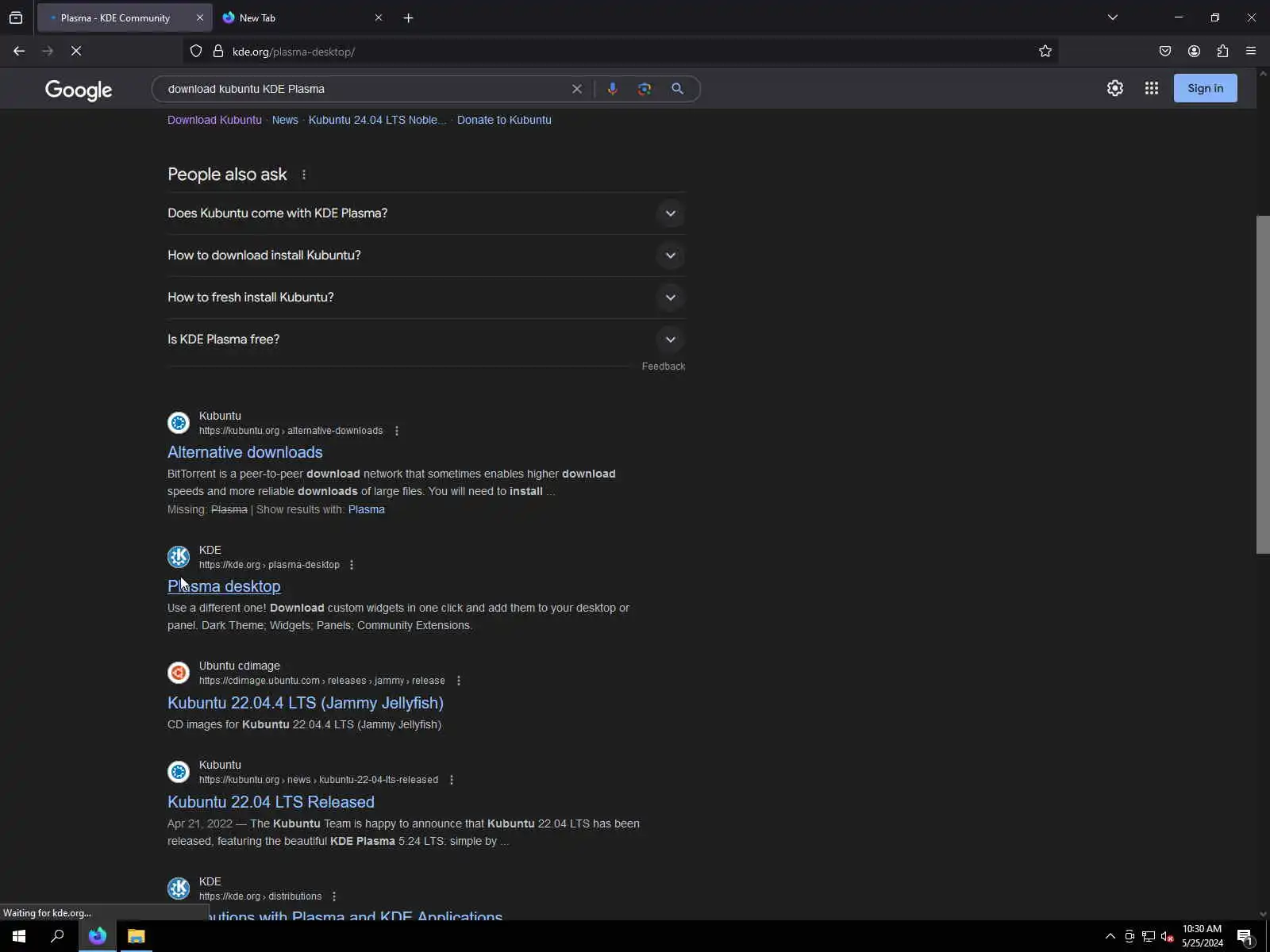Open Windows taskbar search
The width and height of the screenshot is (1270, 952).
click(57, 936)
